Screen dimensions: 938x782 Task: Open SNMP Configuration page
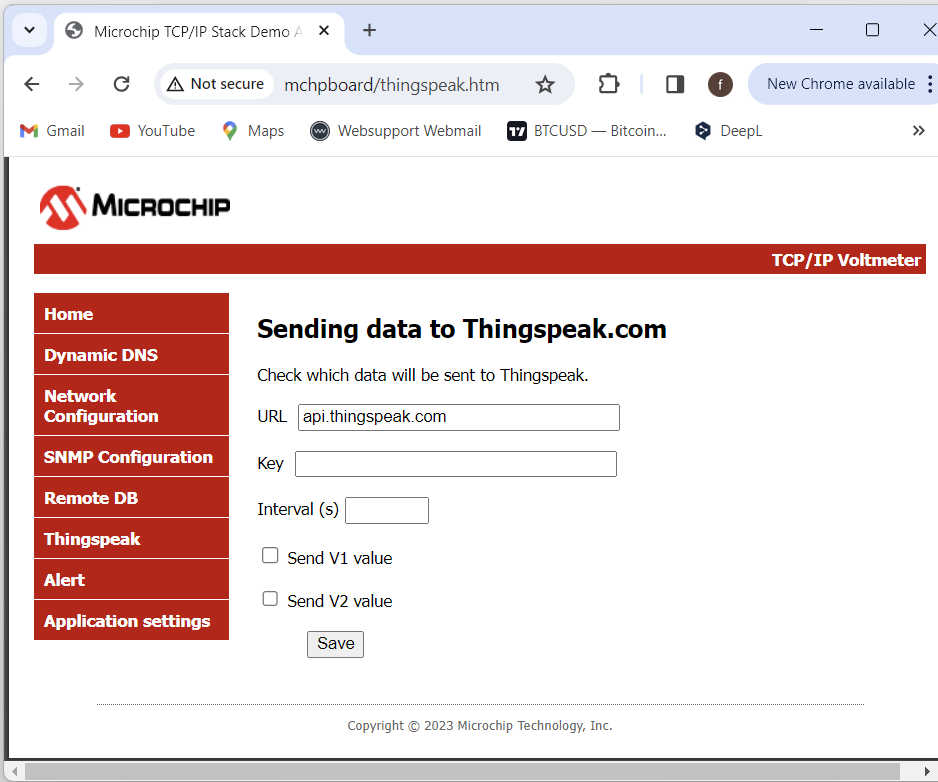click(x=132, y=457)
